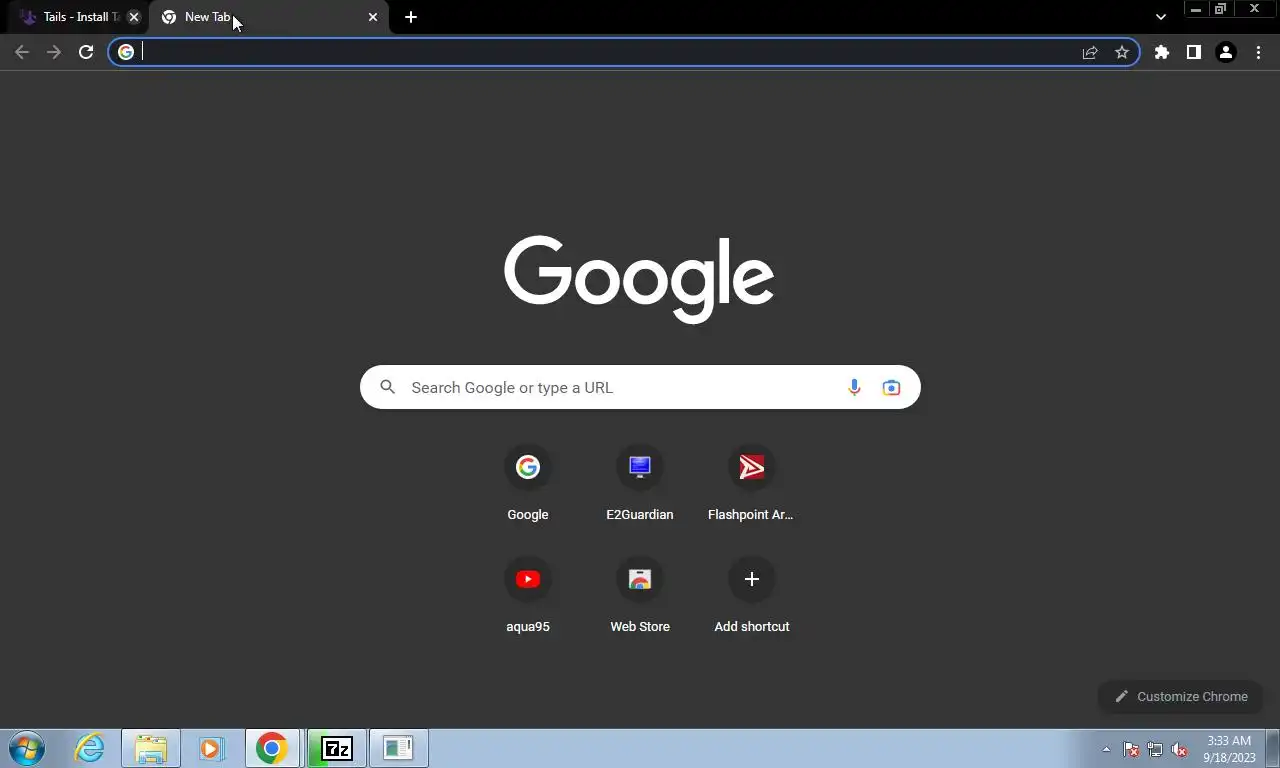Click the Action Center flag icon
Image resolution: width=1280 pixels, height=768 pixels.
(1131, 749)
